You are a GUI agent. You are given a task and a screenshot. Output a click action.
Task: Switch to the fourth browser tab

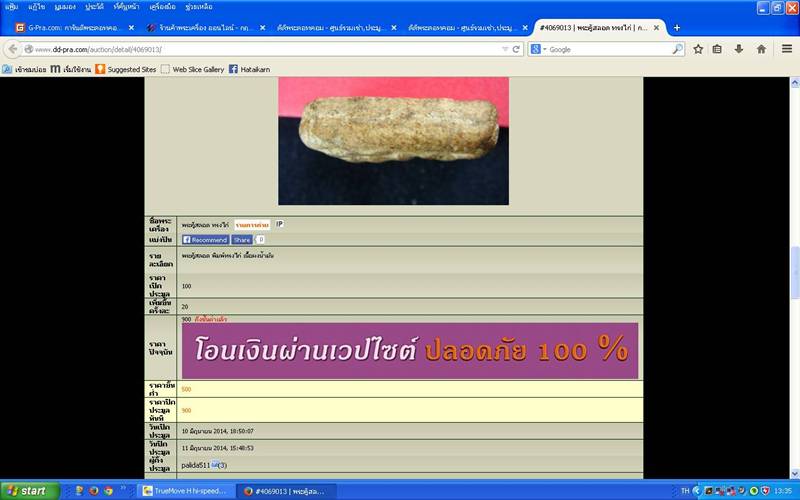(x=468, y=28)
